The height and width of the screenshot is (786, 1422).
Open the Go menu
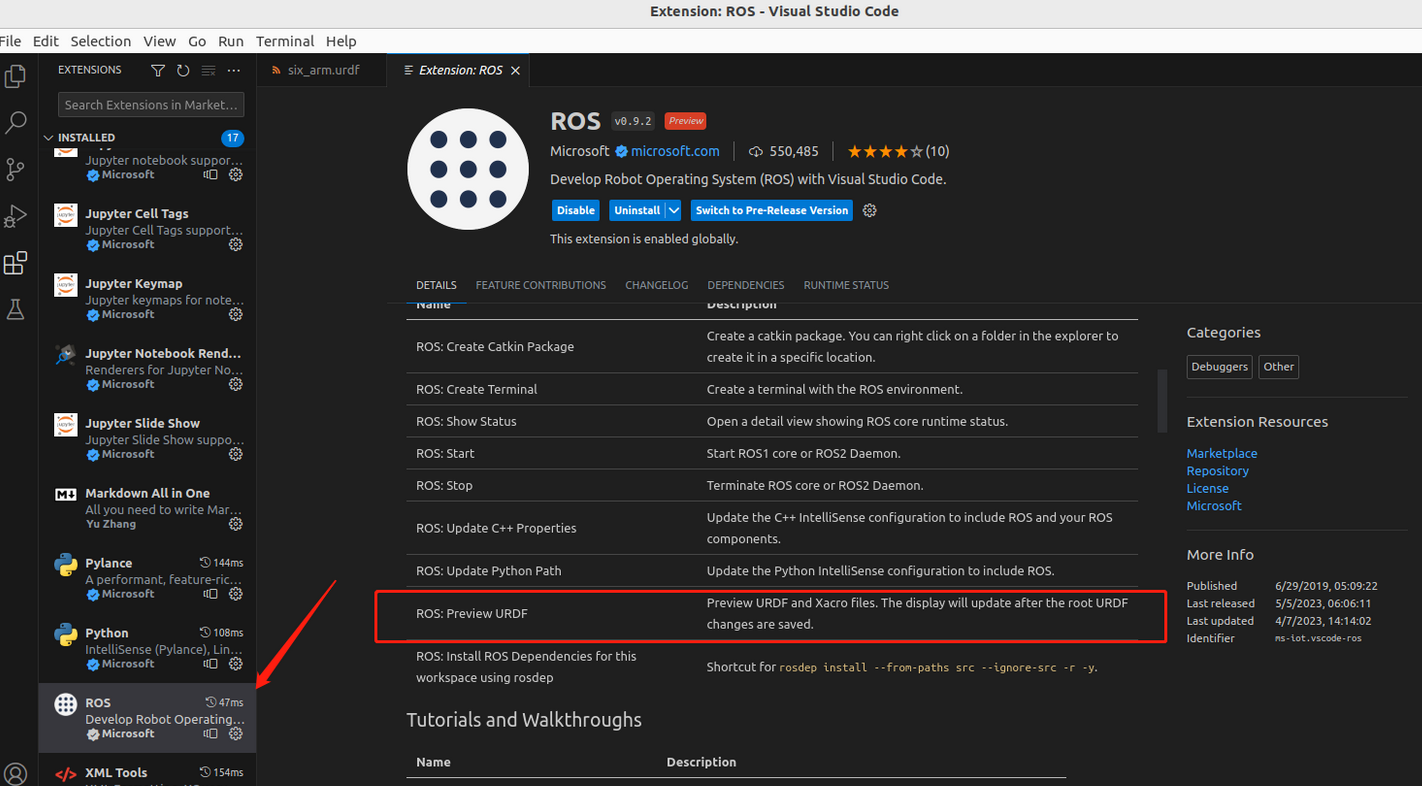click(x=197, y=41)
